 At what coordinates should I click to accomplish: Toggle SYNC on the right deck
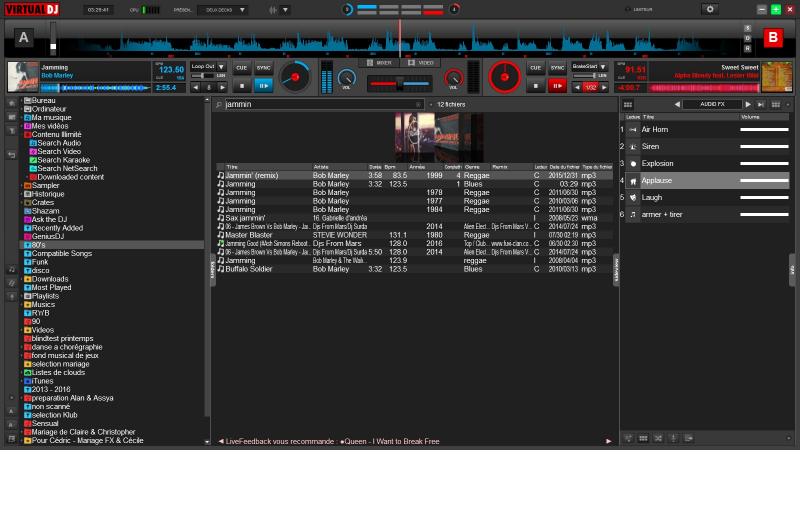(557, 68)
